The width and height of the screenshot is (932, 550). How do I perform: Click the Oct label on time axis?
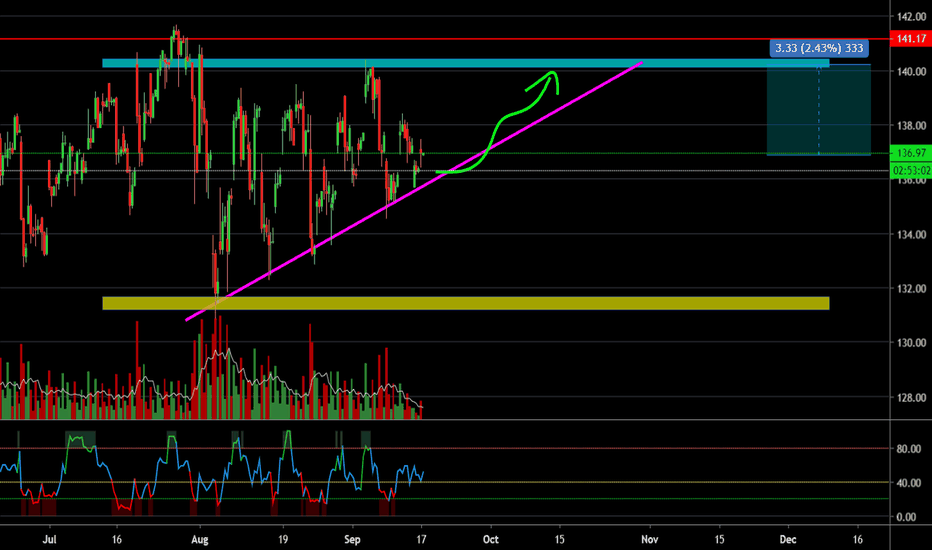coord(490,539)
